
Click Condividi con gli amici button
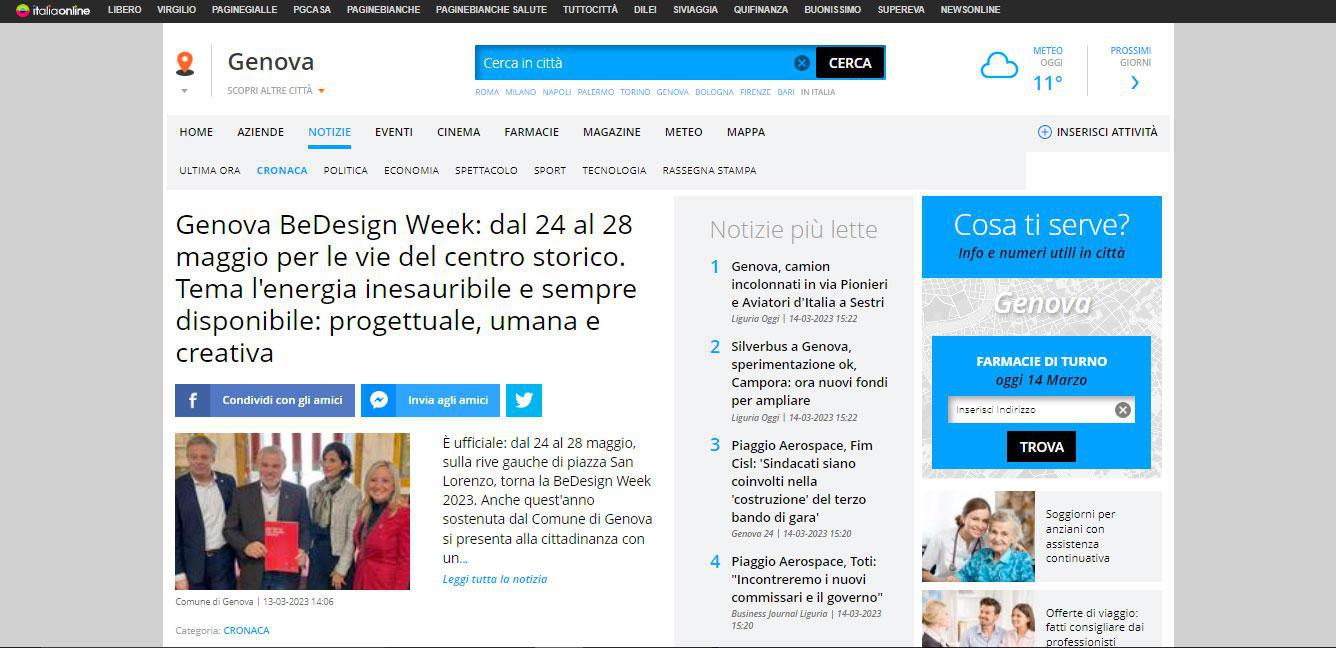265,400
